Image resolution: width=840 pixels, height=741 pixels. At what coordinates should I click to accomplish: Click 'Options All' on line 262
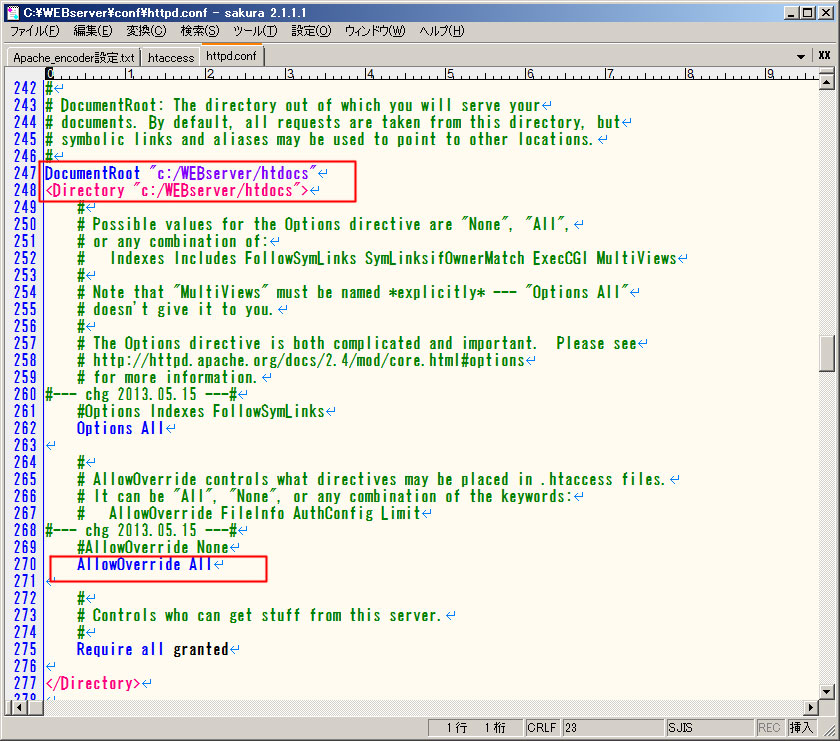click(121, 429)
